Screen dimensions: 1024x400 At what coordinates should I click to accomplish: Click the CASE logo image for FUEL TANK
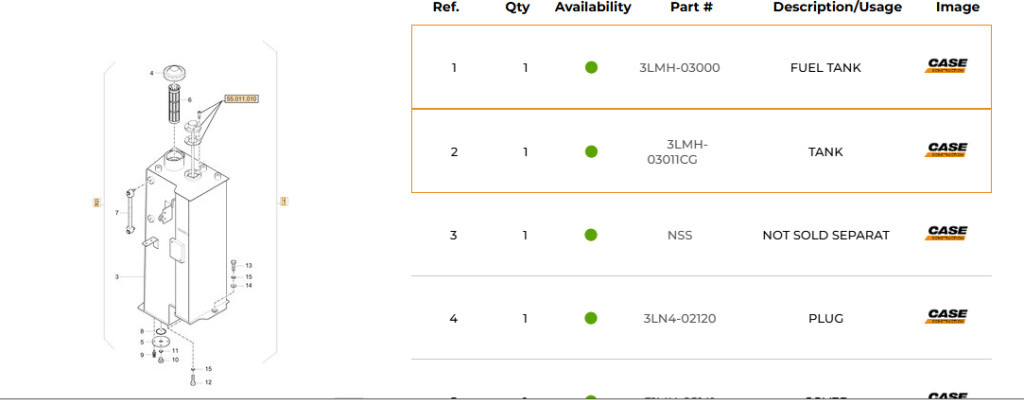pos(946,66)
